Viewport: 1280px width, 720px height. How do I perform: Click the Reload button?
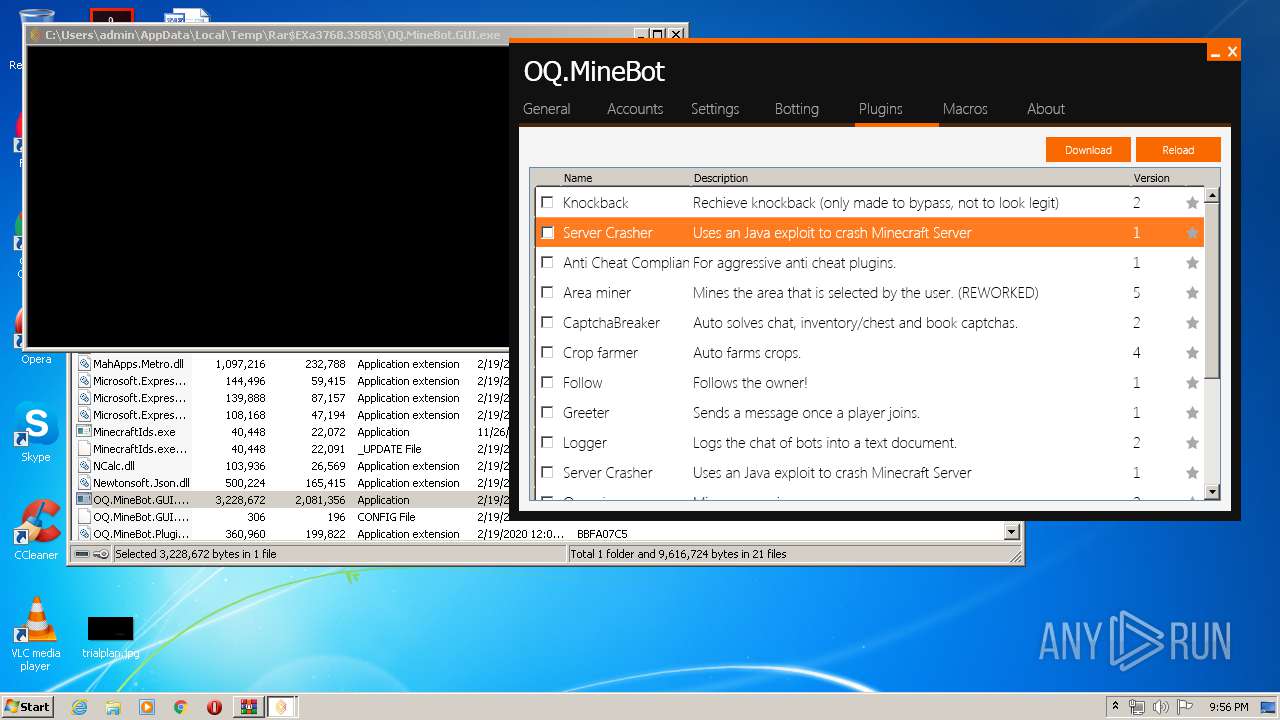(1178, 150)
